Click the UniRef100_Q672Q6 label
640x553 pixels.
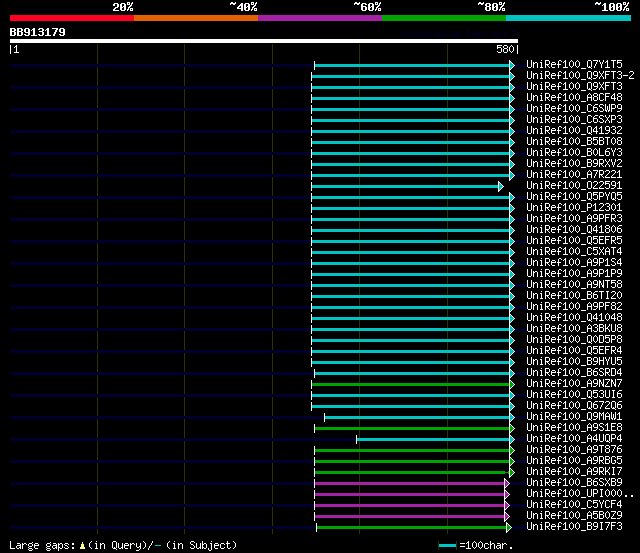tap(574, 406)
